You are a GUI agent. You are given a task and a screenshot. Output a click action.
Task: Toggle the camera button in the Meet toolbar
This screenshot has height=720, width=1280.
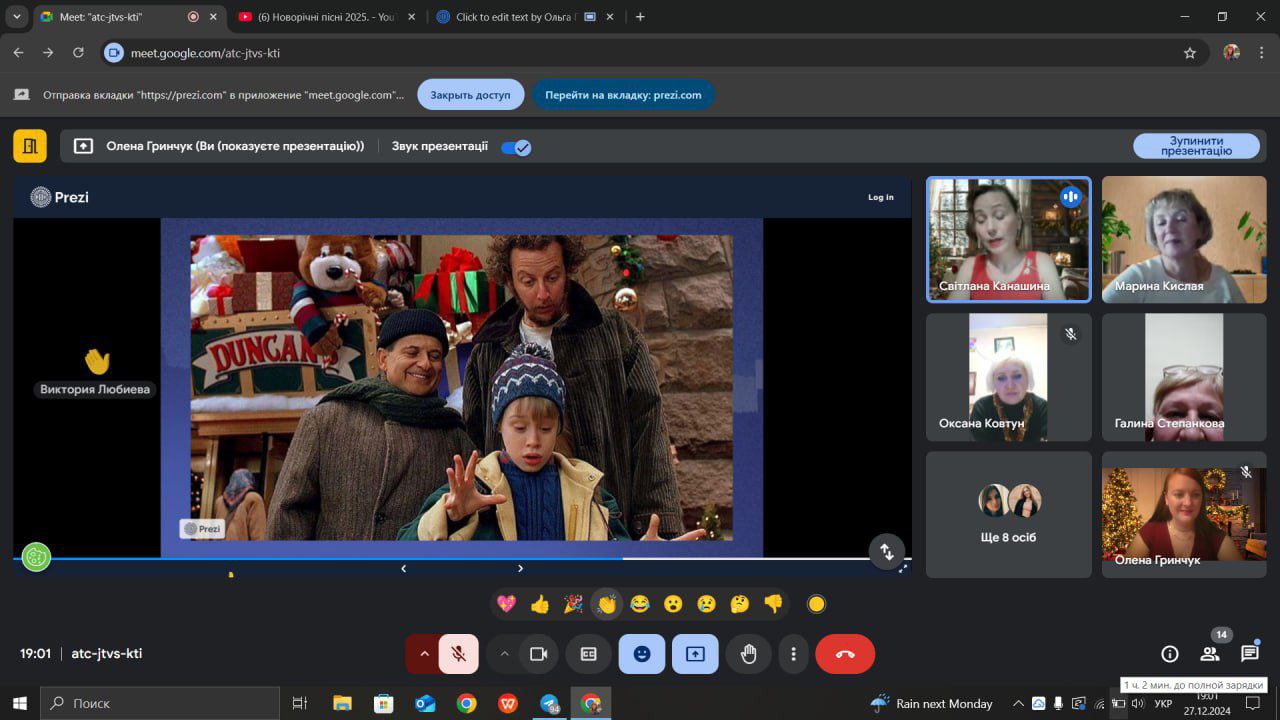click(539, 654)
